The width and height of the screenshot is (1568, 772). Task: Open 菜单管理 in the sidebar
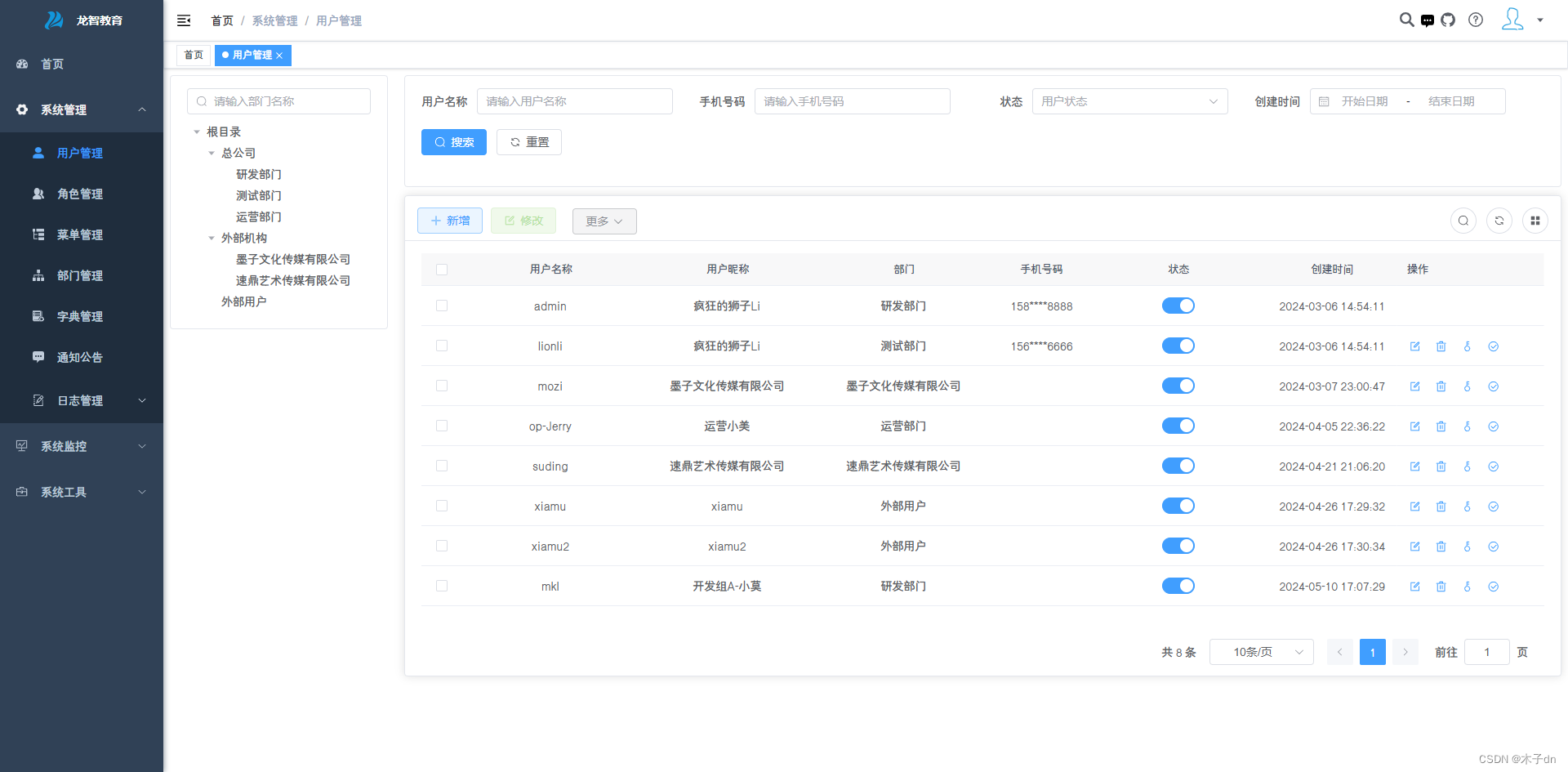click(82, 234)
